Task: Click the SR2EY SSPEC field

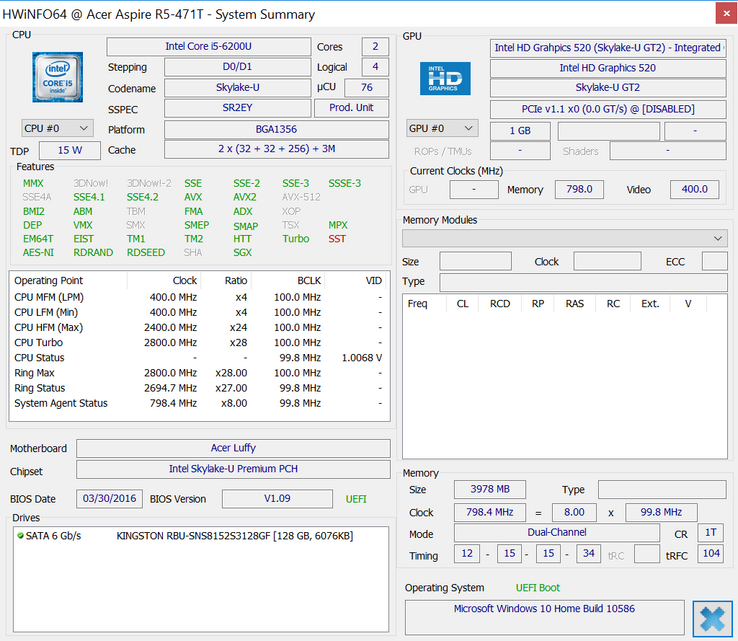Action: 236,108
